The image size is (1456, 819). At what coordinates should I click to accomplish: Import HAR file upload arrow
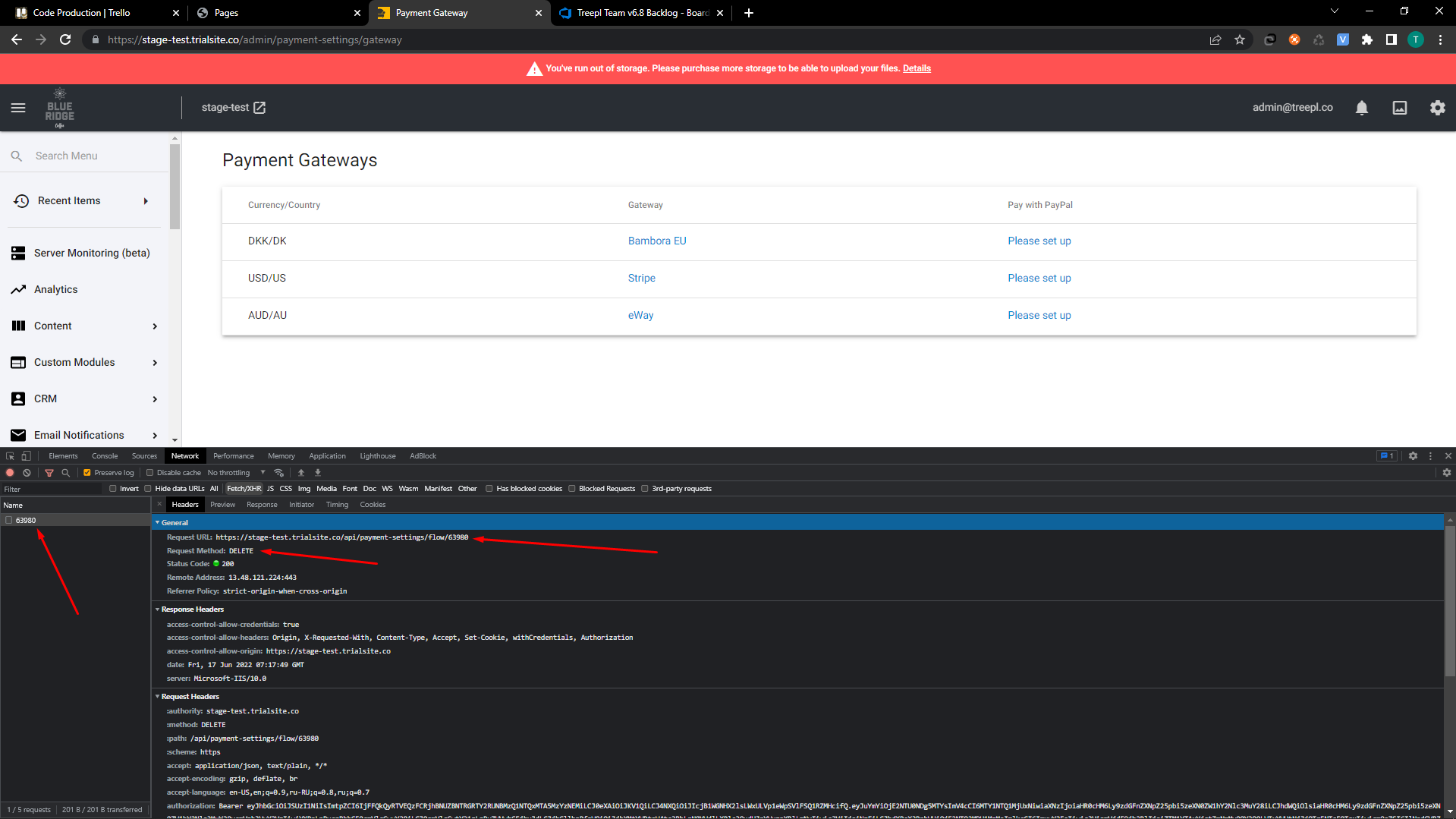click(x=301, y=473)
